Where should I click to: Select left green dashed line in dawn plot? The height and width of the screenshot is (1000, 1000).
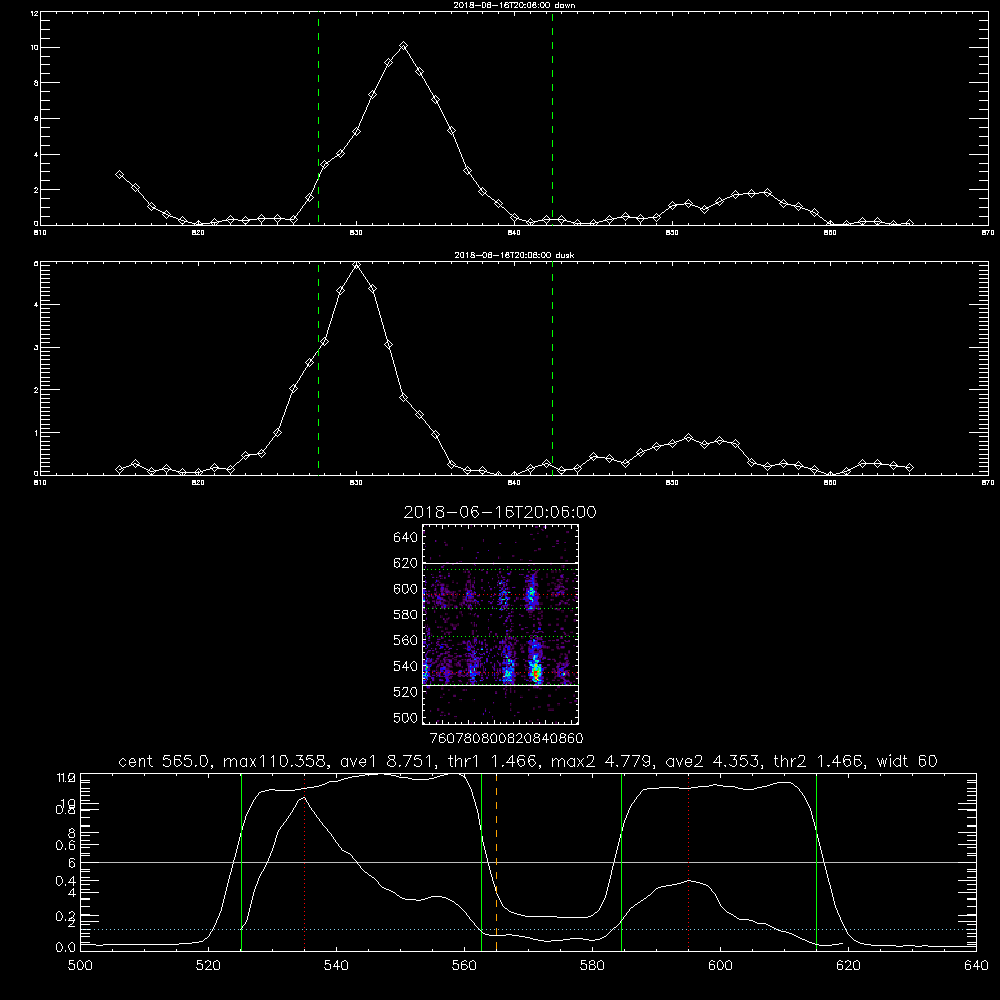[x=318, y=119]
